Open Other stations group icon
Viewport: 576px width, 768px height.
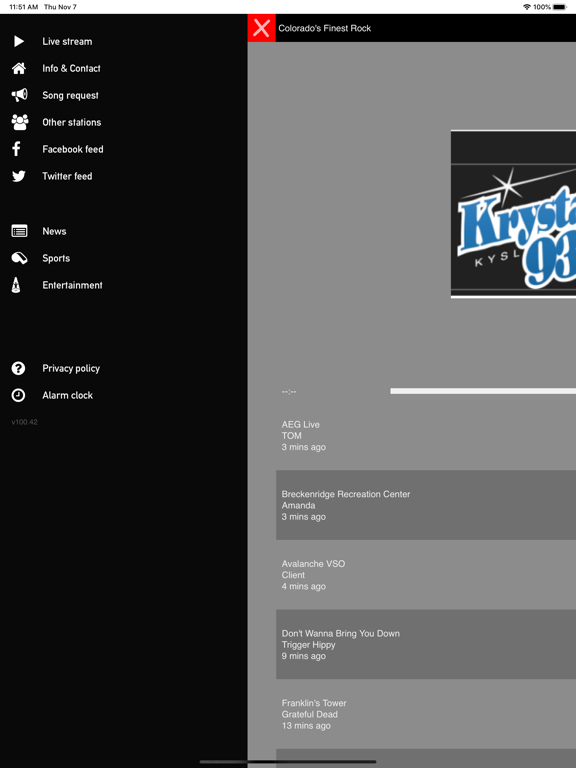pyautogui.click(x=20, y=122)
